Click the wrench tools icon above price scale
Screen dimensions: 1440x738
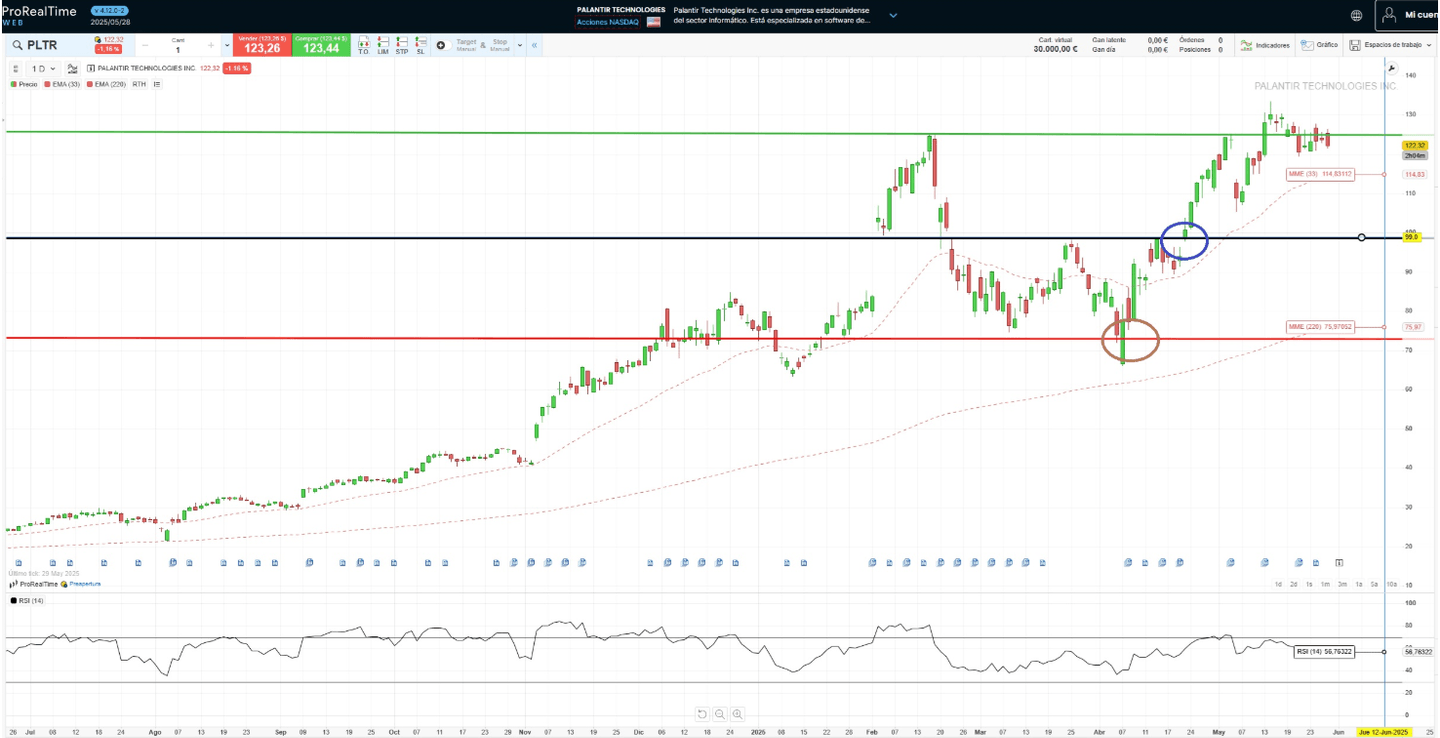[1391, 67]
